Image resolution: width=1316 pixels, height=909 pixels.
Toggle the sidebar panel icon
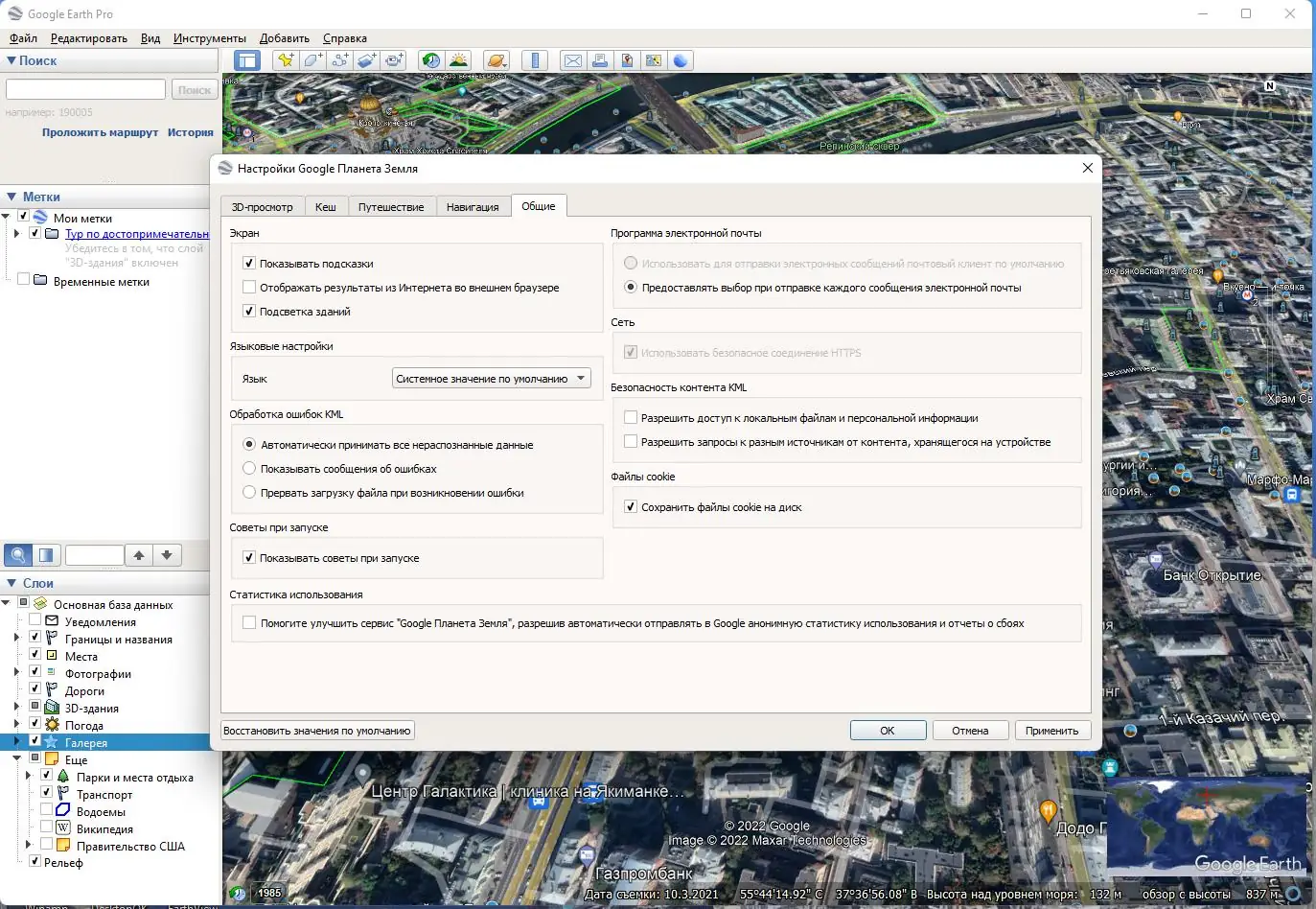[247, 60]
